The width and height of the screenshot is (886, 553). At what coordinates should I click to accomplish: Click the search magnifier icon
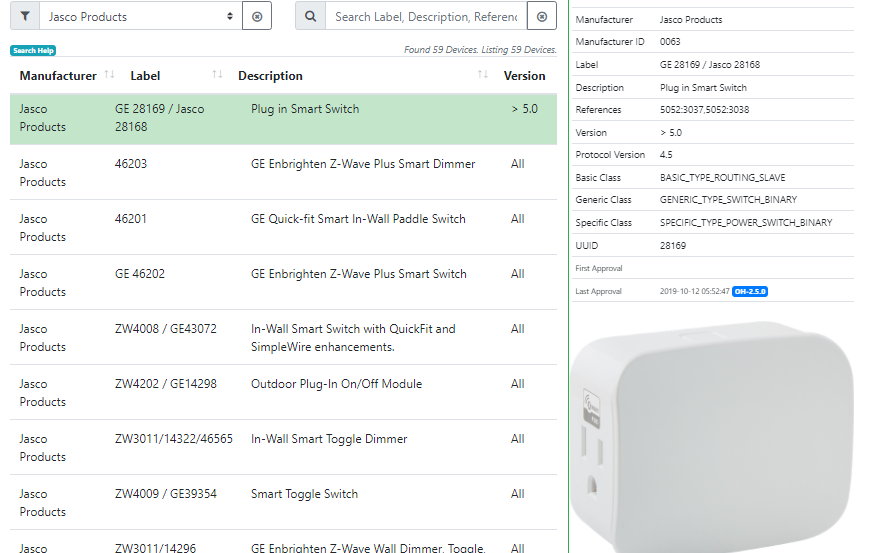310,17
